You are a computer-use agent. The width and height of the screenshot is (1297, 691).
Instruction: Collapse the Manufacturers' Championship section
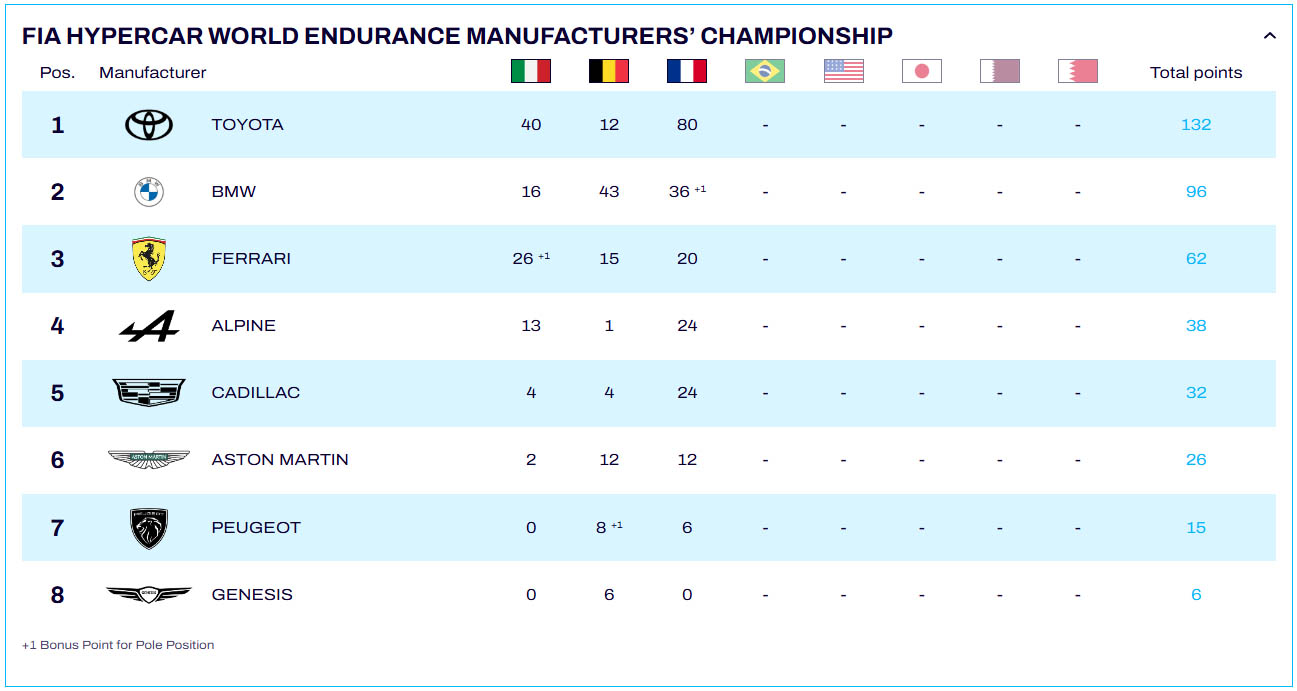click(1270, 36)
